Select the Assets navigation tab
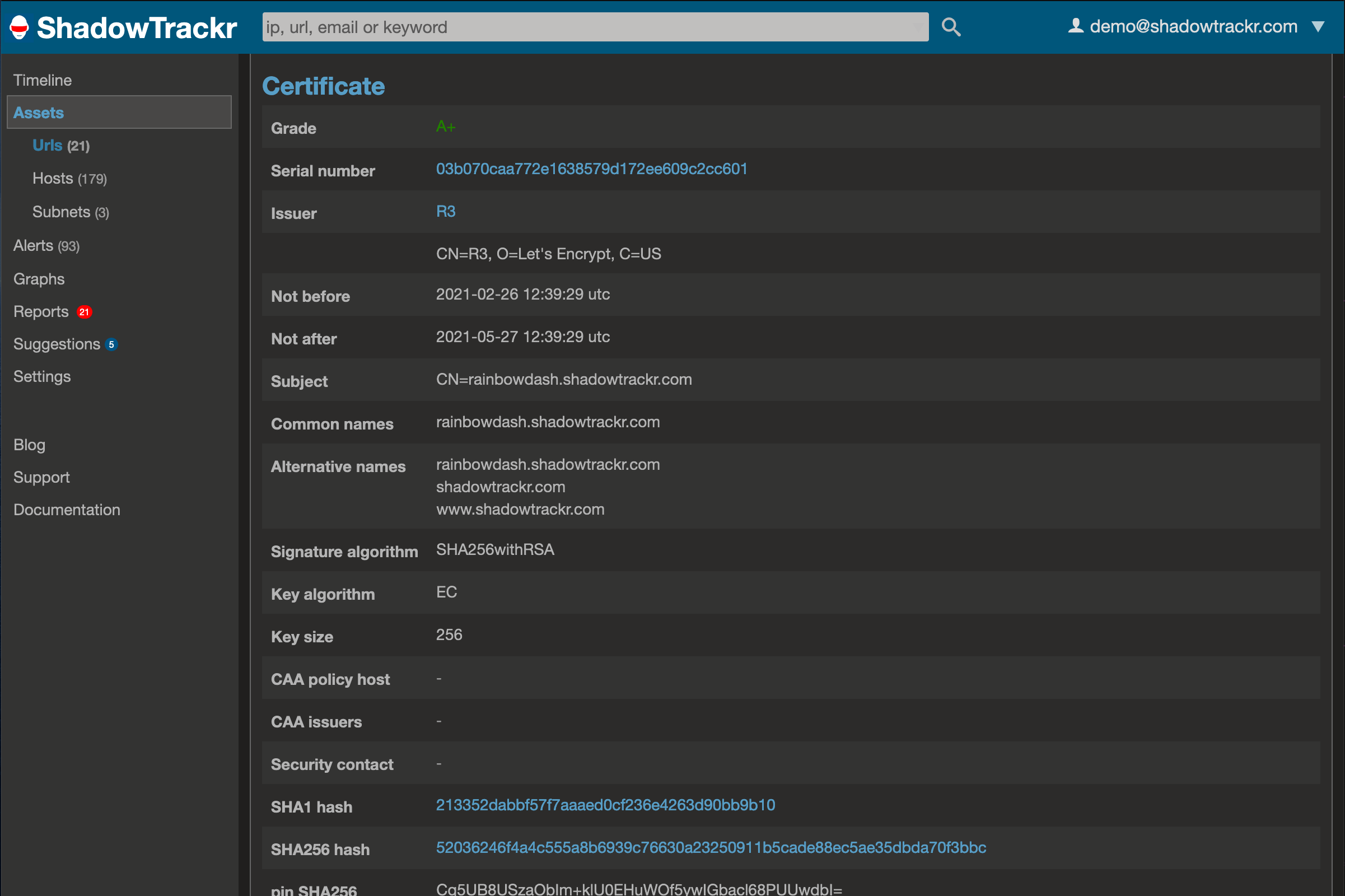The width and height of the screenshot is (1345, 896). (x=39, y=112)
